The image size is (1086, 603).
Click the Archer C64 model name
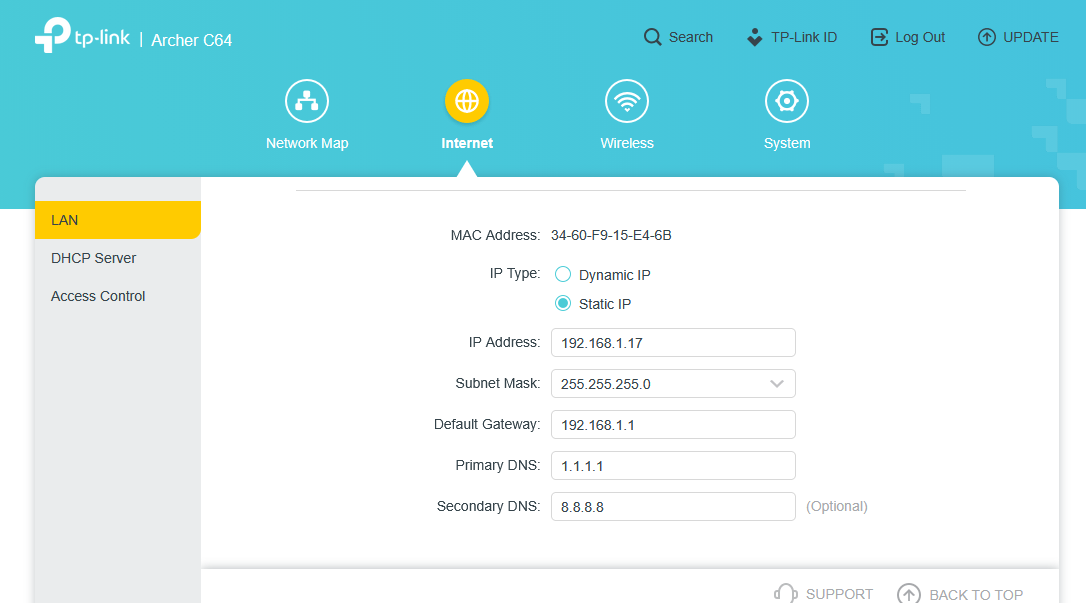point(191,40)
